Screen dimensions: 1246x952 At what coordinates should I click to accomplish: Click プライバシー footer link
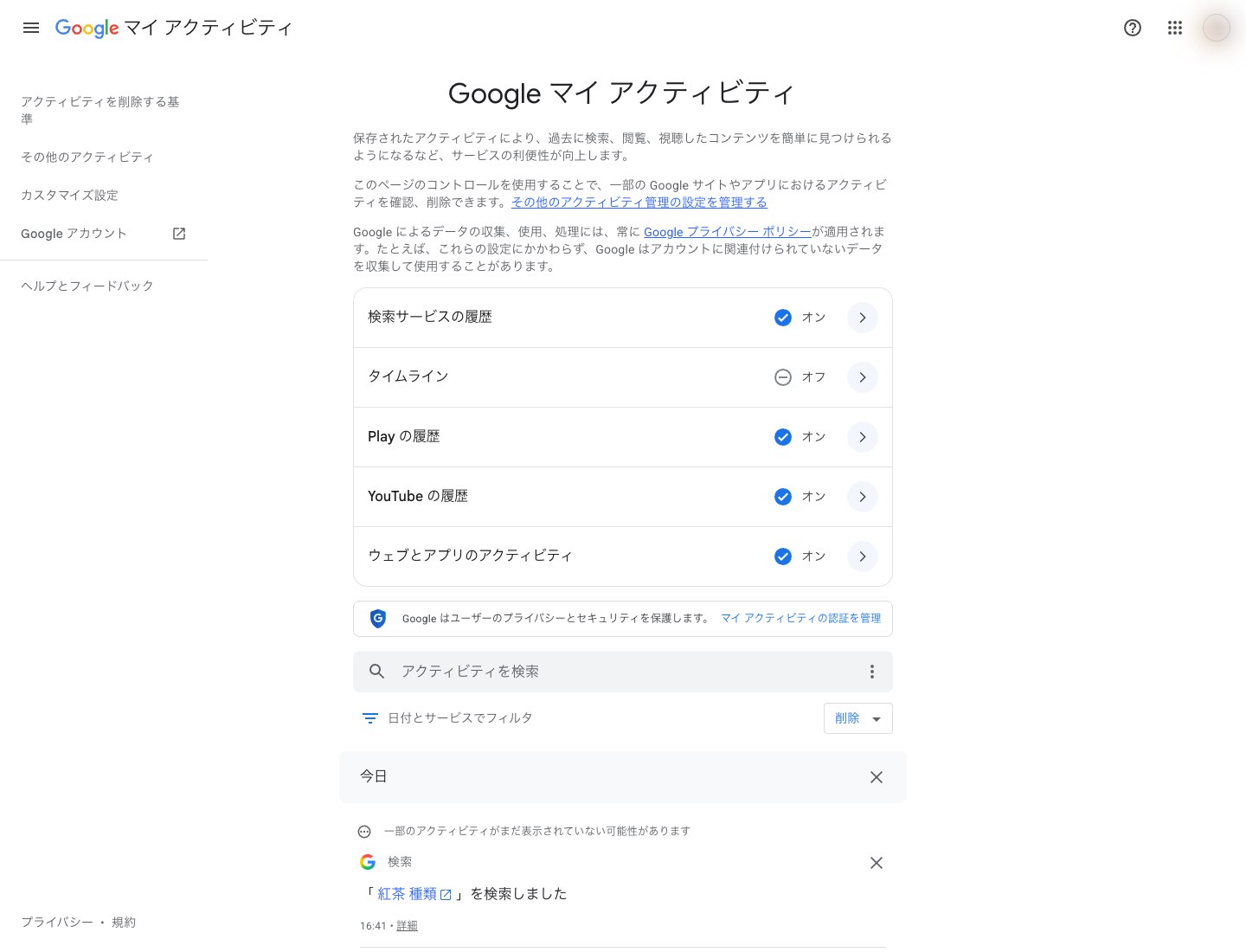(57, 923)
